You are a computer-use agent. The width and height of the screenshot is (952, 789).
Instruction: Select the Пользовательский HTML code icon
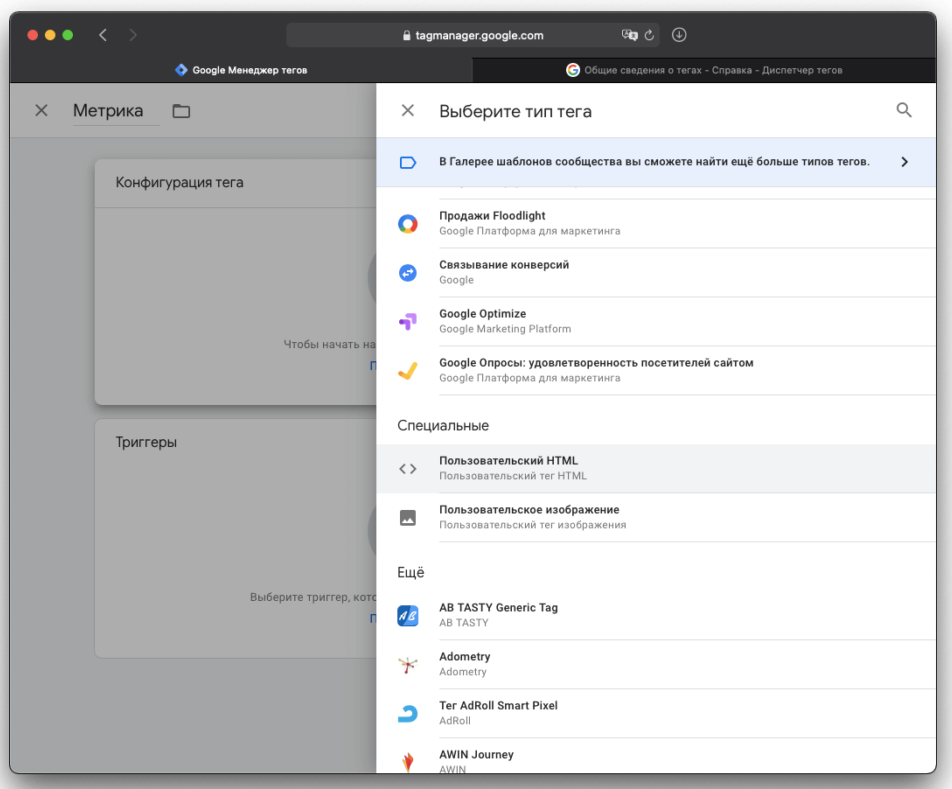(x=408, y=468)
